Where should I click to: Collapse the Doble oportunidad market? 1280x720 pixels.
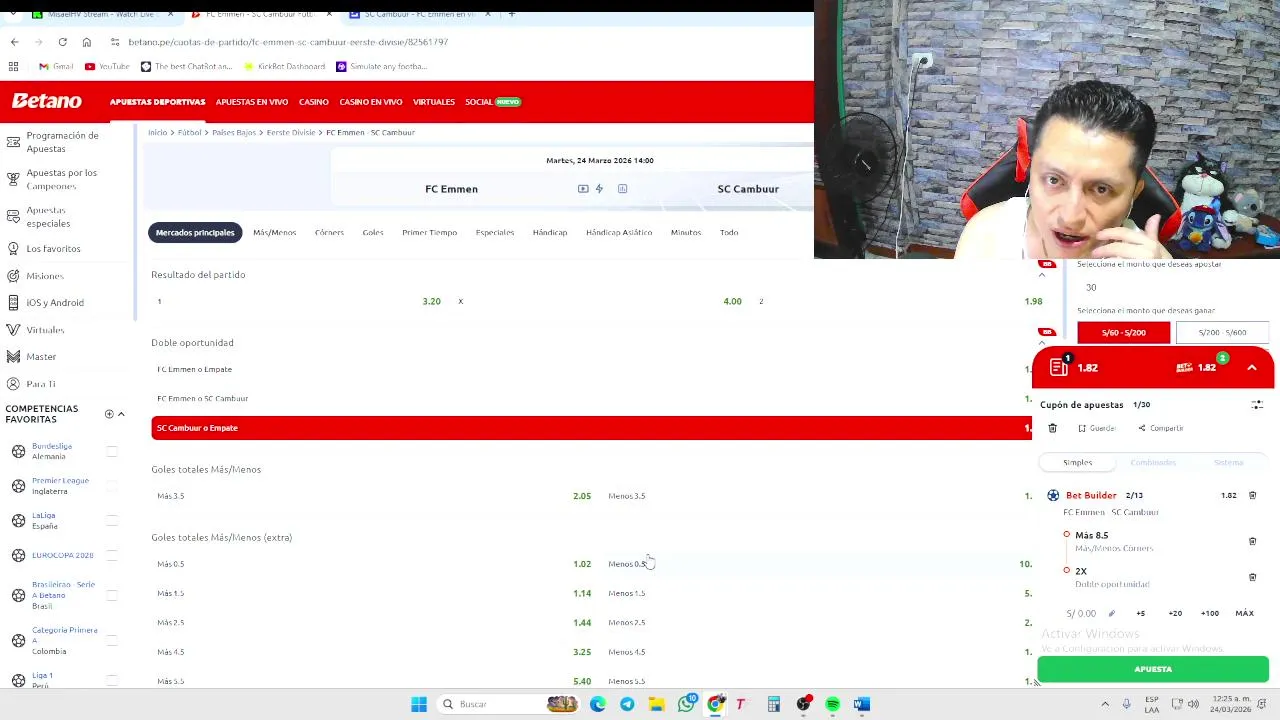pos(1042,342)
